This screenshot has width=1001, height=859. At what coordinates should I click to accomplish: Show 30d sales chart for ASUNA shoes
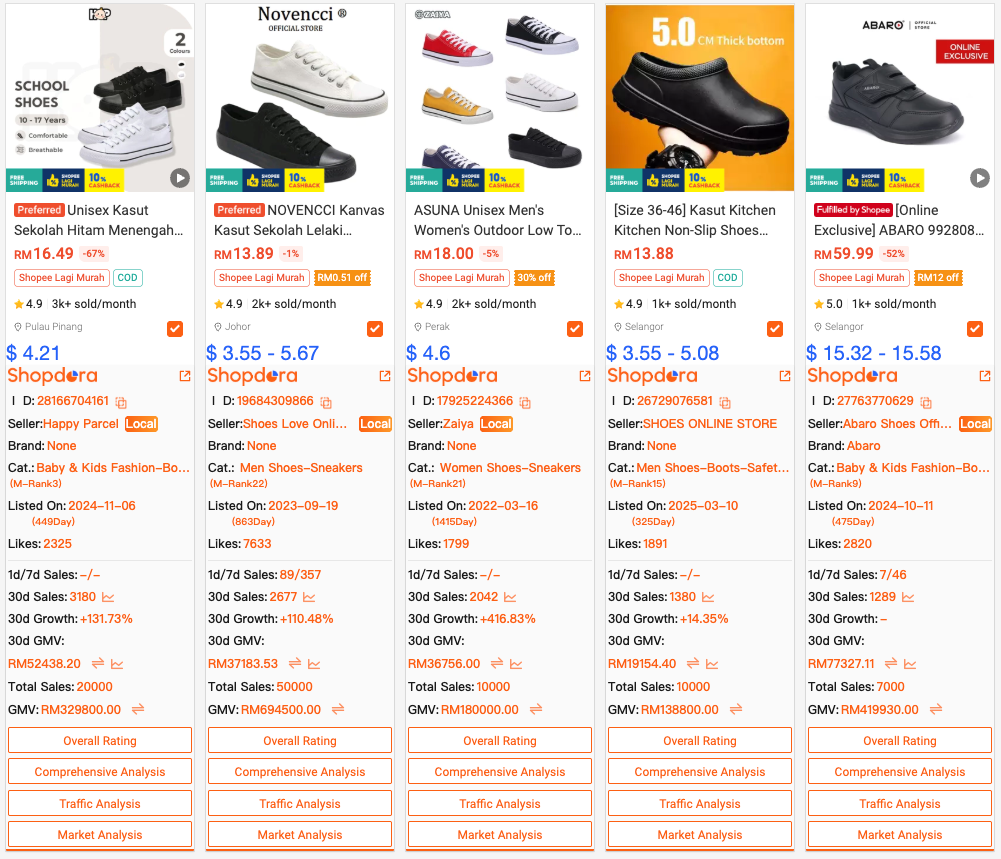pyautogui.click(x=510, y=597)
